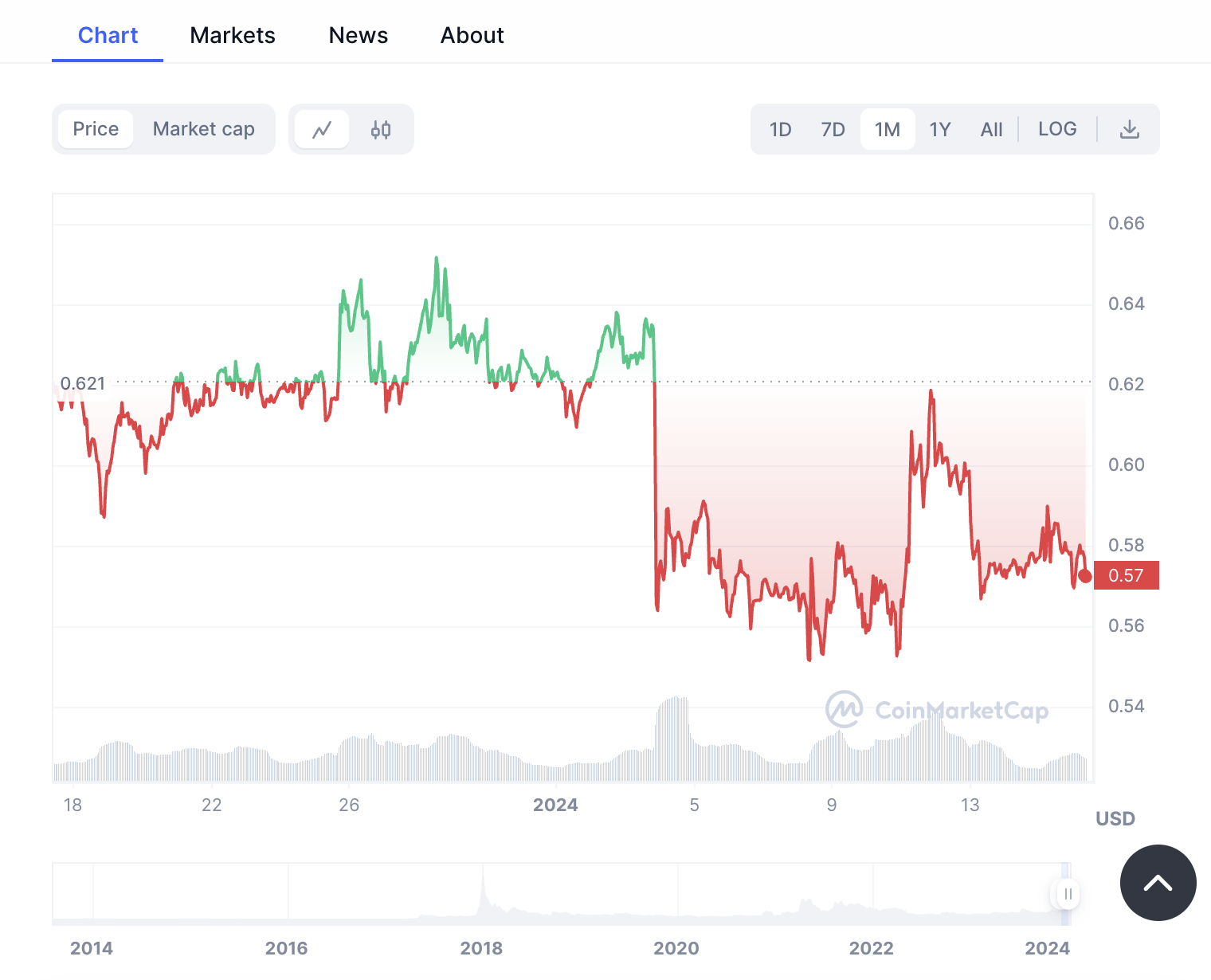Switch to line chart view icon

pos(322,129)
